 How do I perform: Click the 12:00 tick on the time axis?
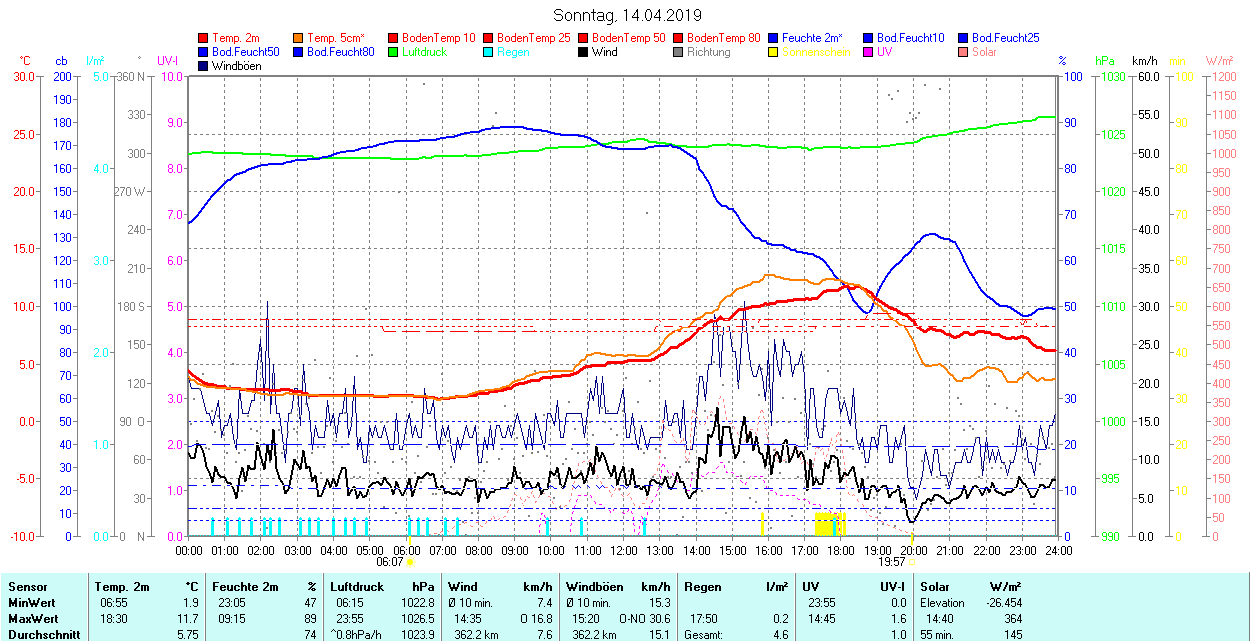point(624,550)
